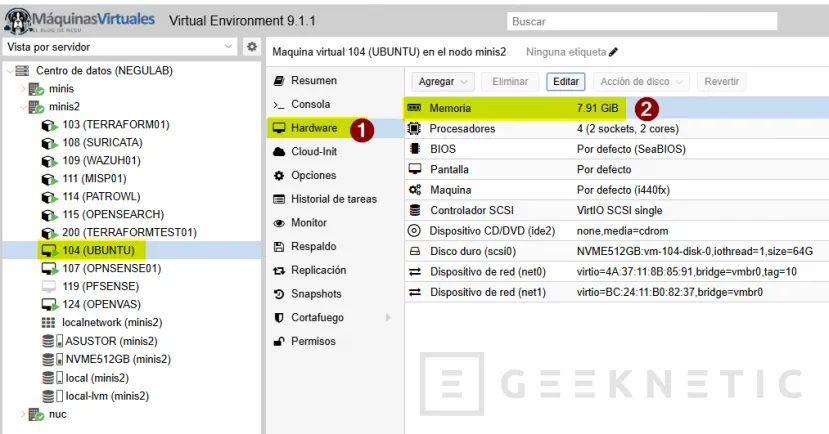The width and height of the screenshot is (829, 434).
Task: Click the network arrows icon for net0
Action: (x=415, y=272)
